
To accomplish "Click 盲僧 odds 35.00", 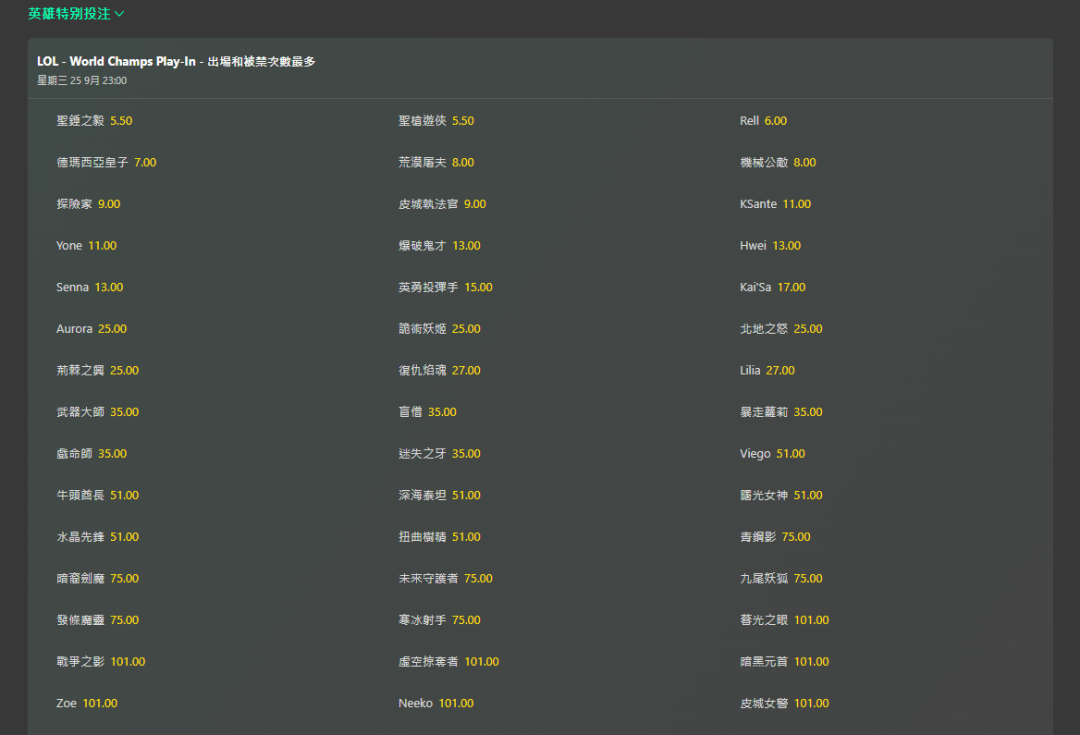I will (x=441, y=412).
